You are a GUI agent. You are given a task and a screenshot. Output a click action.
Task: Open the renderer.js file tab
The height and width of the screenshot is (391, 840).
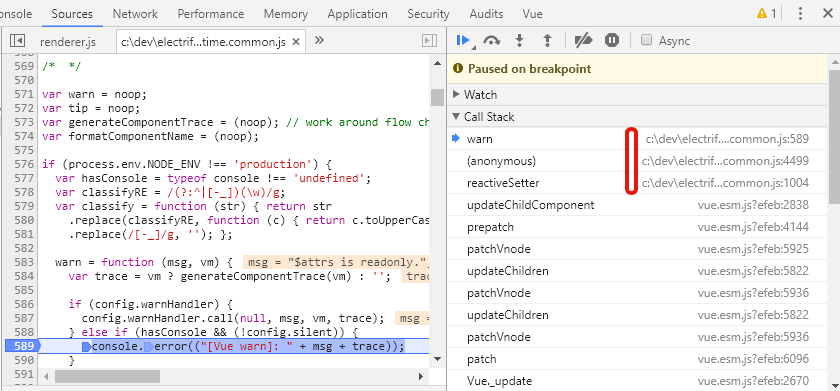pos(68,42)
